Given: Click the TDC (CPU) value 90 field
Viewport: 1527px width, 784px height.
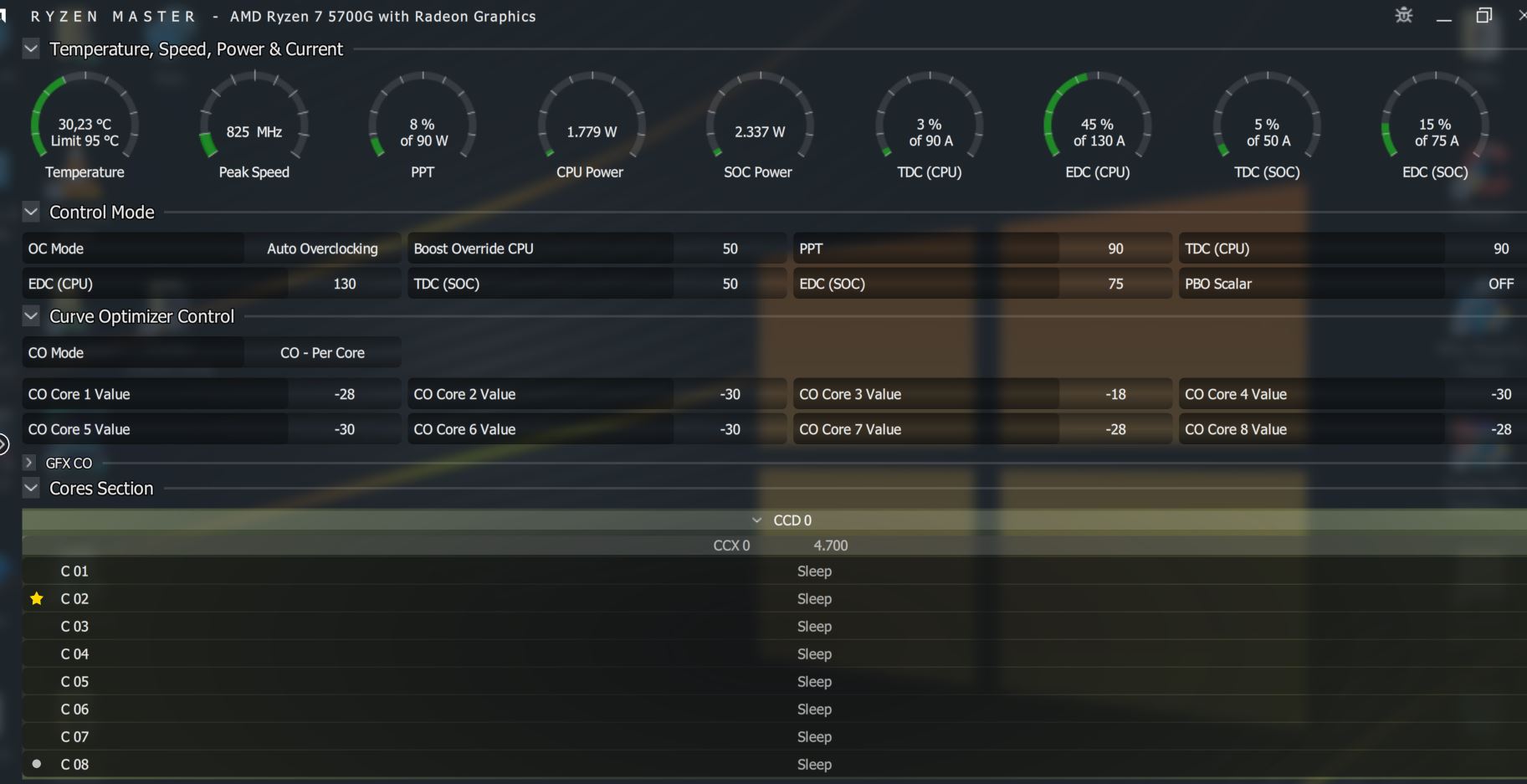Looking at the screenshot, I should [1486, 249].
